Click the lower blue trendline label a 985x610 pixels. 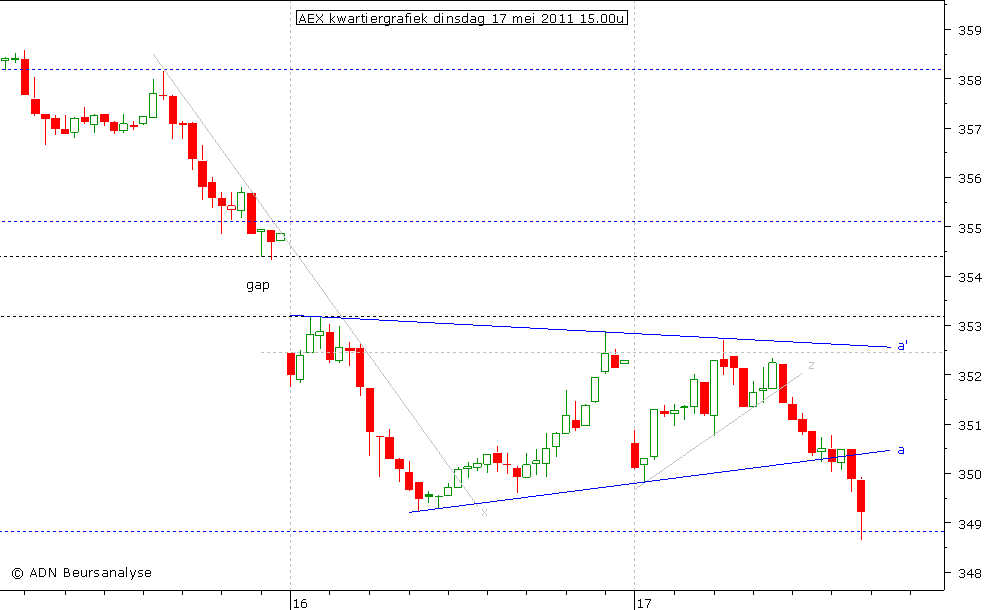point(901,450)
